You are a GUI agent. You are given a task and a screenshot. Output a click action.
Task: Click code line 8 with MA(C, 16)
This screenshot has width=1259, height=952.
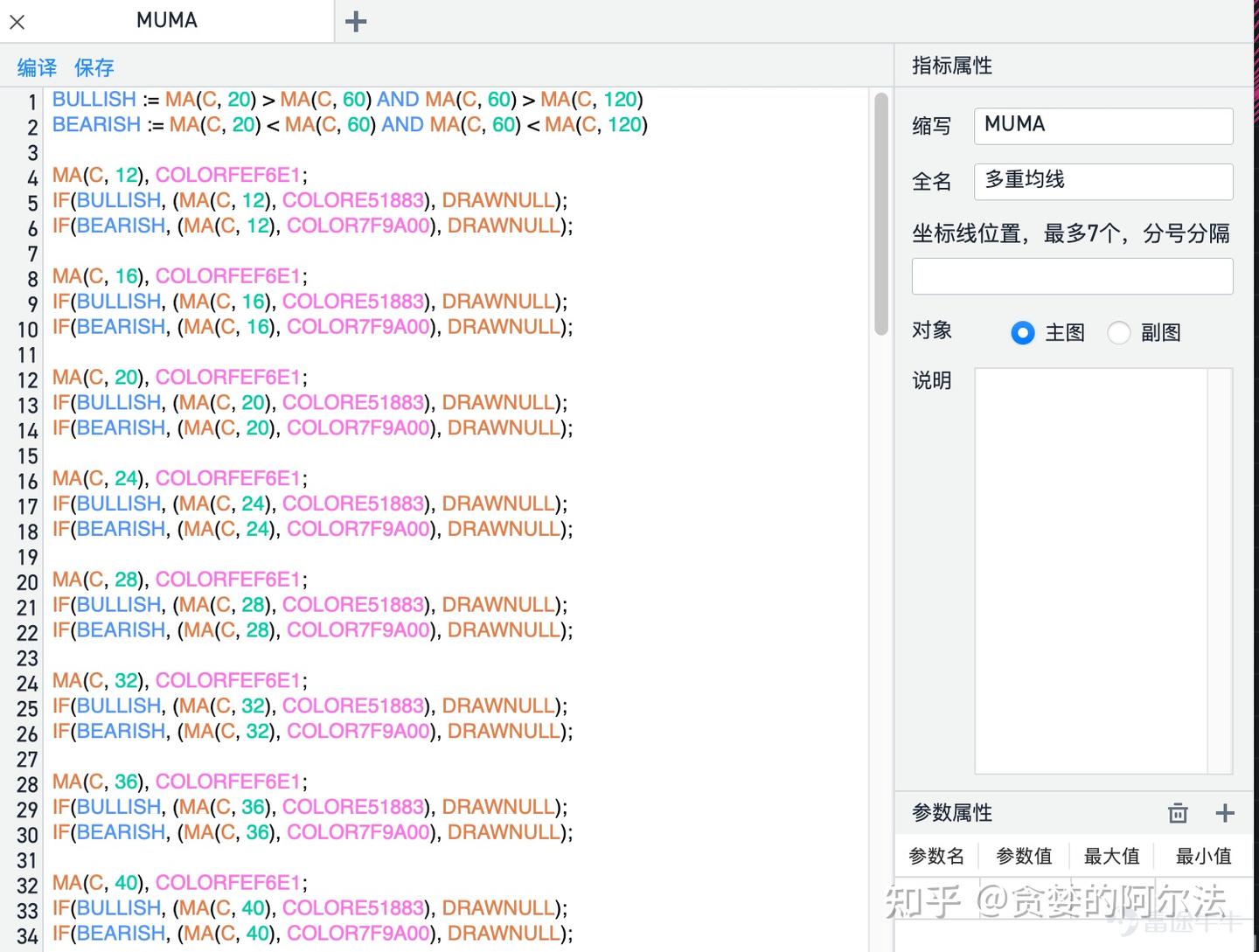(179, 277)
